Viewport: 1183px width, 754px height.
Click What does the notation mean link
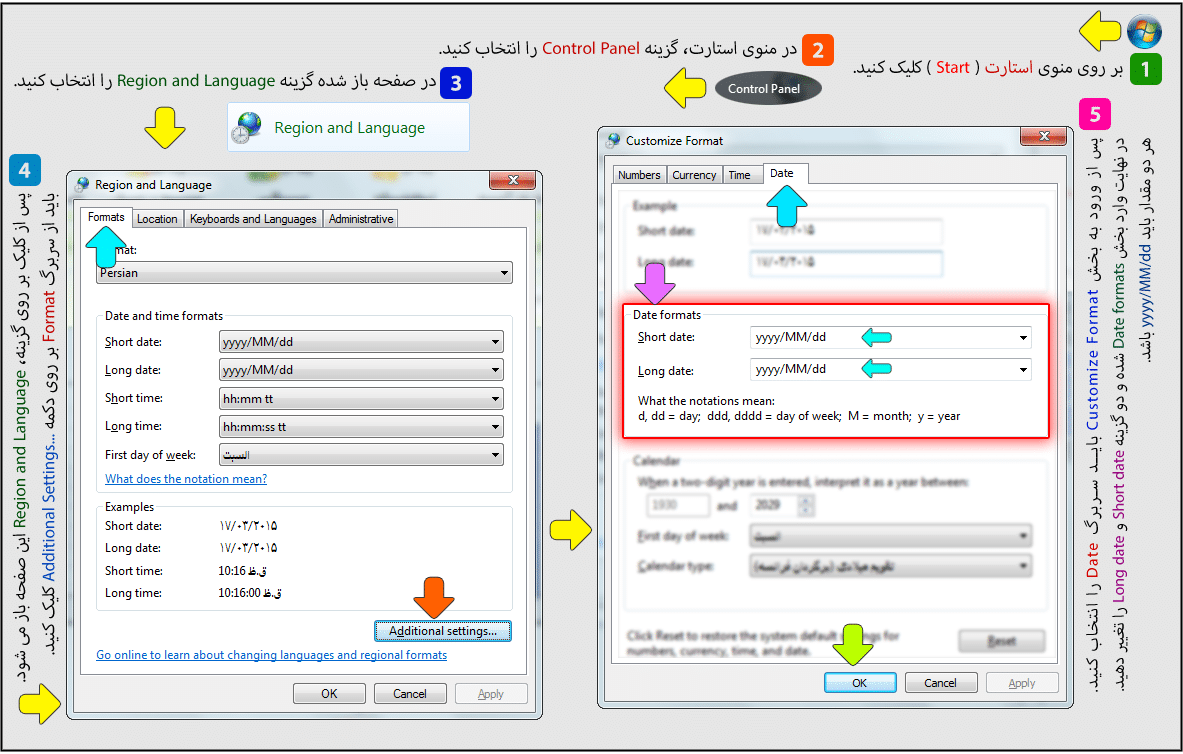[186, 479]
